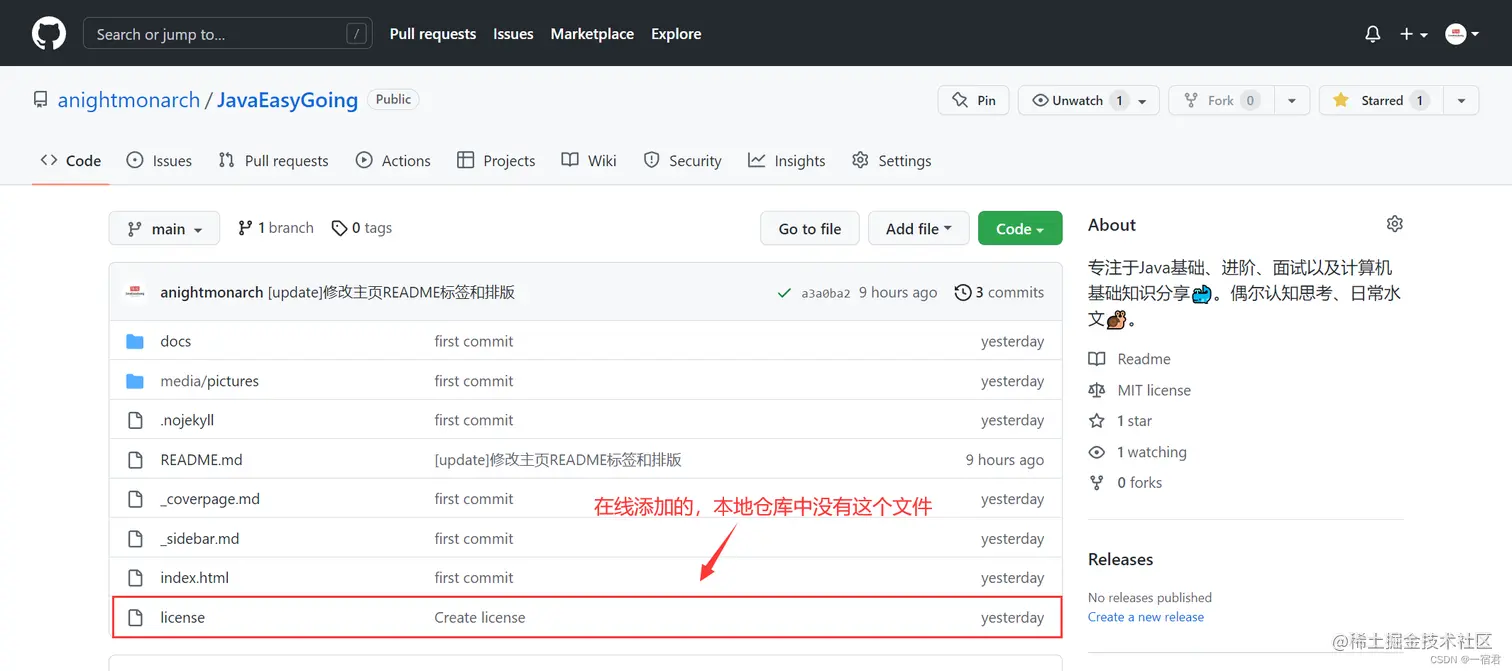Open the user avatar menu

[1462, 34]
